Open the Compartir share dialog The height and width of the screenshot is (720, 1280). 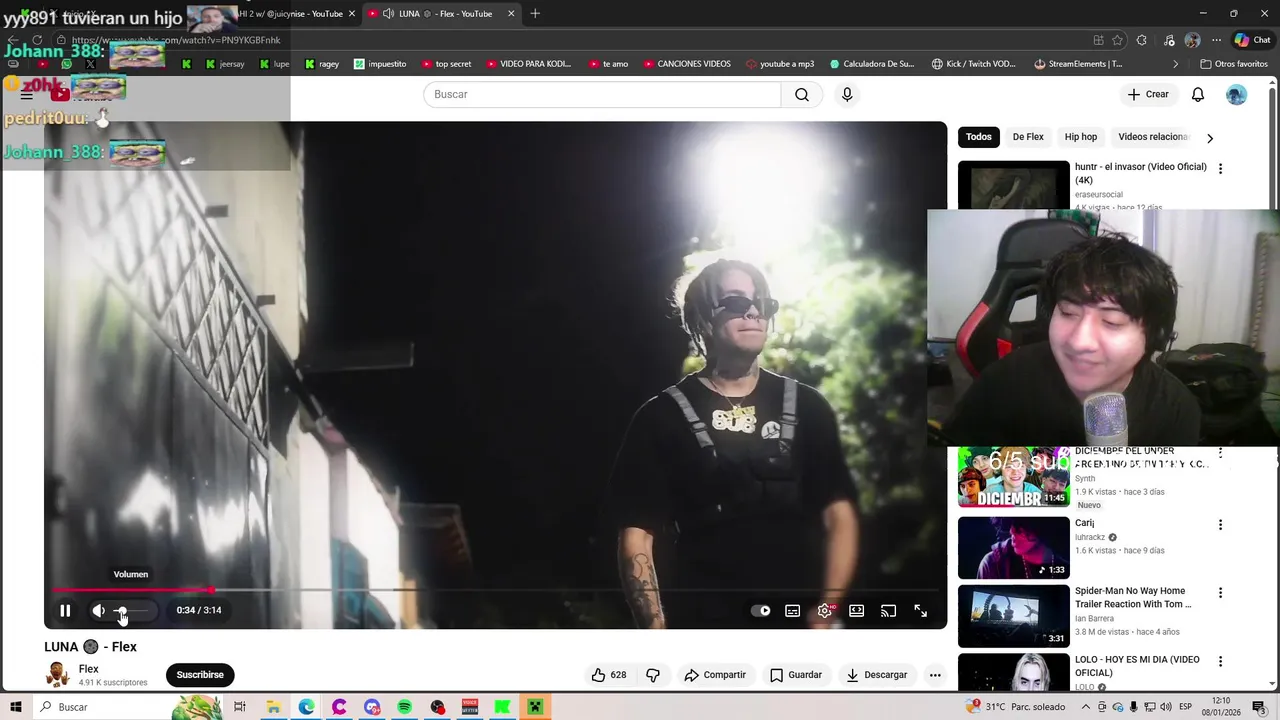715,675
